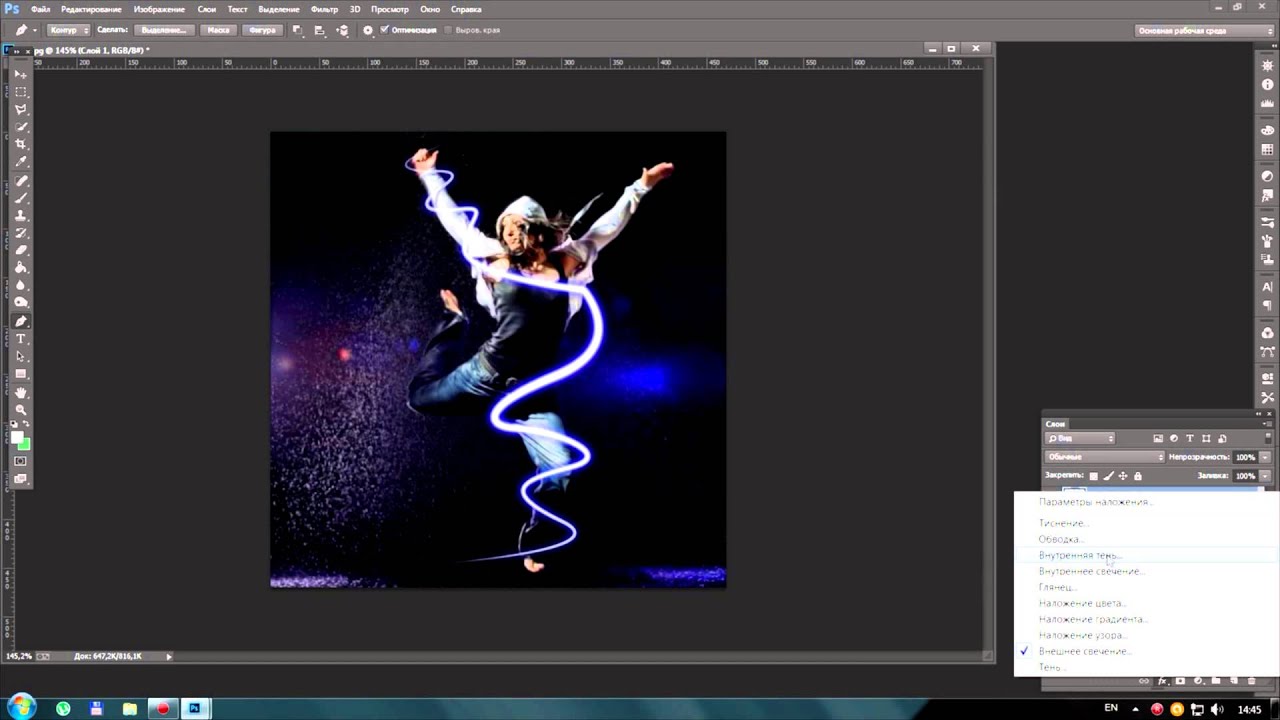Viewport: 1280px width, 720px height.
Task: Select the Path Selection arrow tool
Action: click(21, 356)
